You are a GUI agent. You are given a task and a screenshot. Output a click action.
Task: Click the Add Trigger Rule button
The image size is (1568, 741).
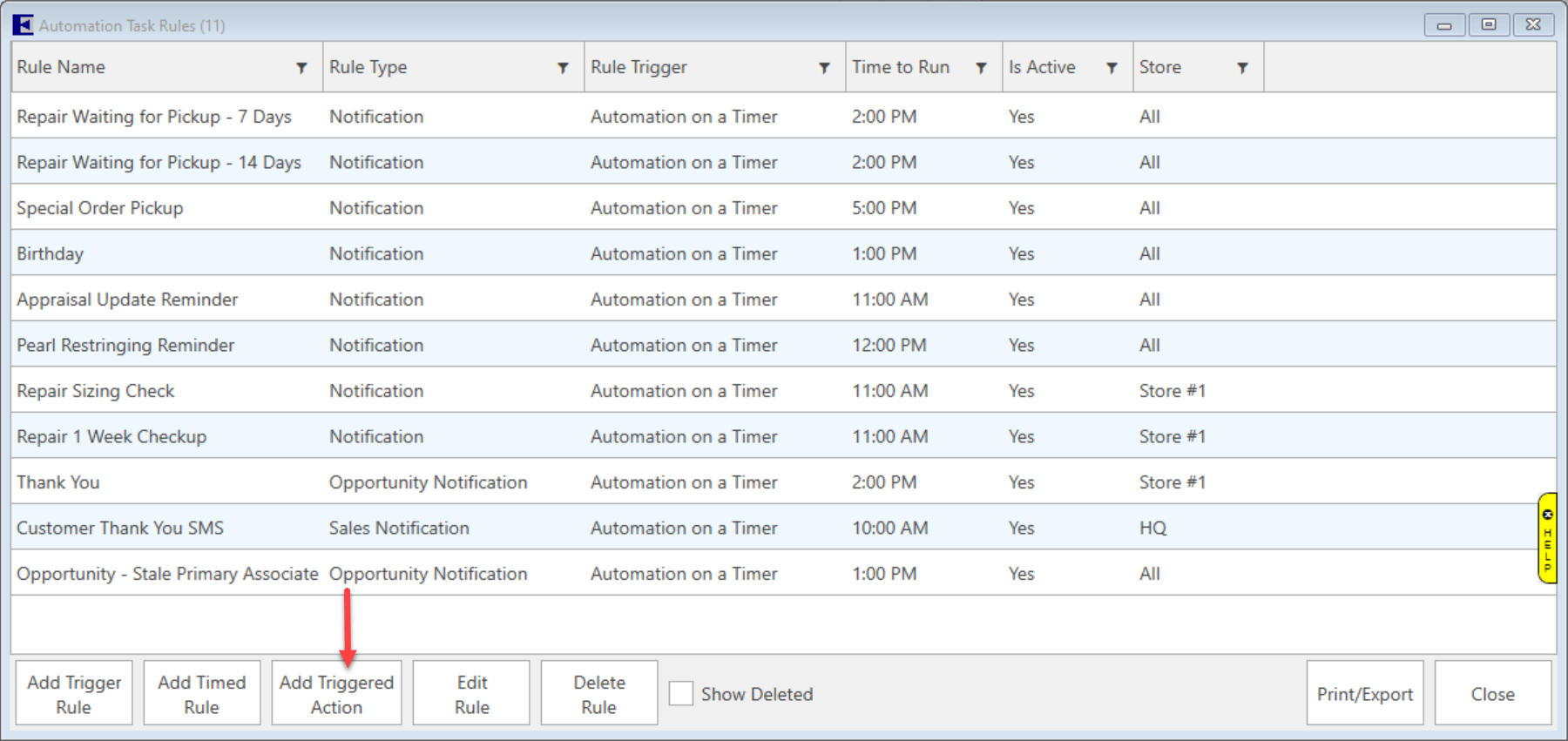pyautogui.click(x=74, y=694)
